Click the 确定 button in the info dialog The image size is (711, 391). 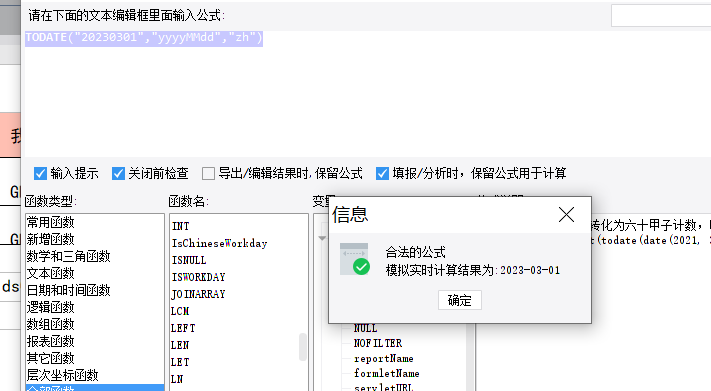click(x=459, y=300)
